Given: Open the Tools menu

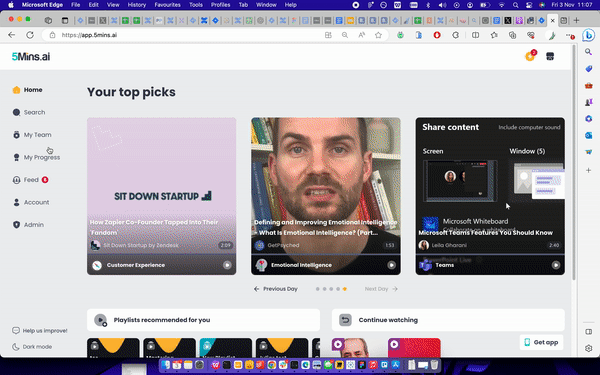Looking at the screenshot, I should coord(196,5).
